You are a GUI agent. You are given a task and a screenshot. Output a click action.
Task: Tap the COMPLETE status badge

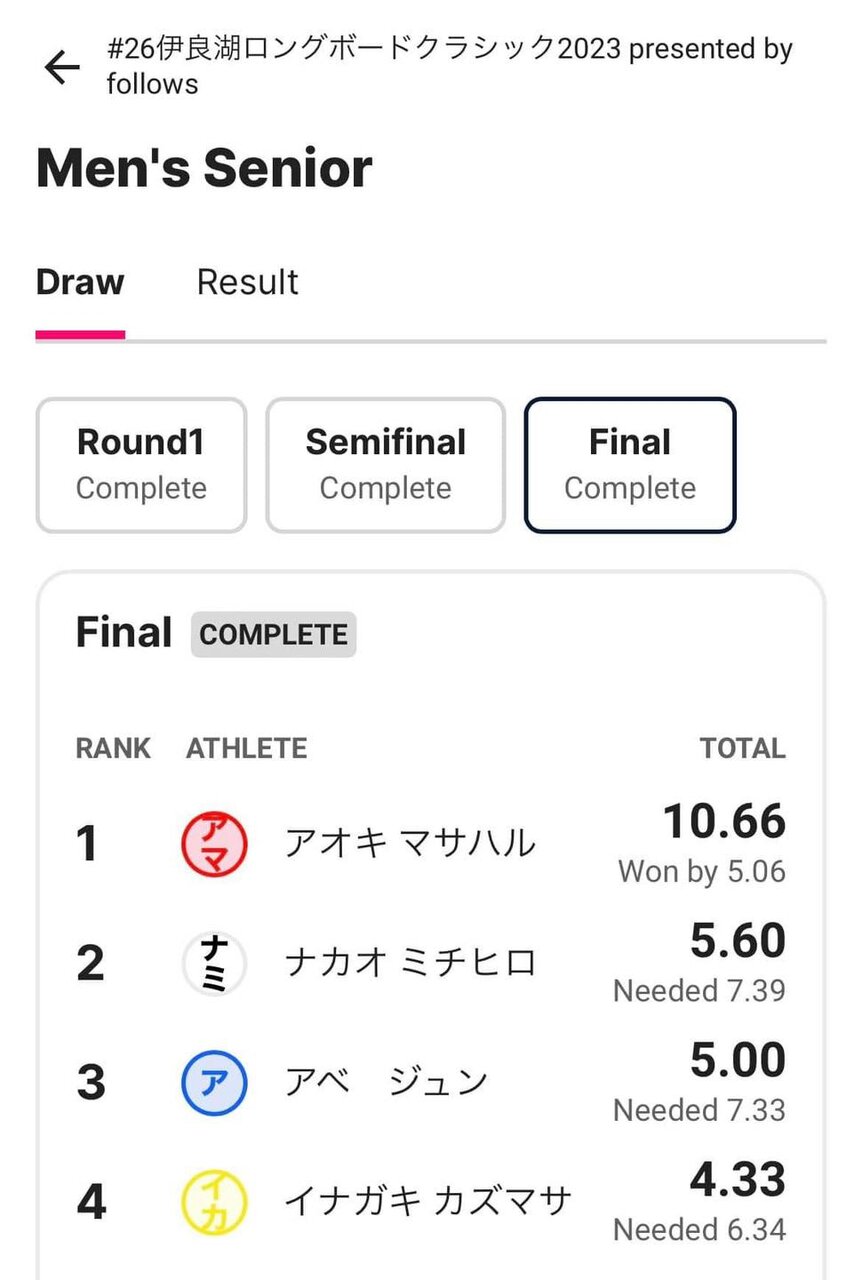[274, 634]
